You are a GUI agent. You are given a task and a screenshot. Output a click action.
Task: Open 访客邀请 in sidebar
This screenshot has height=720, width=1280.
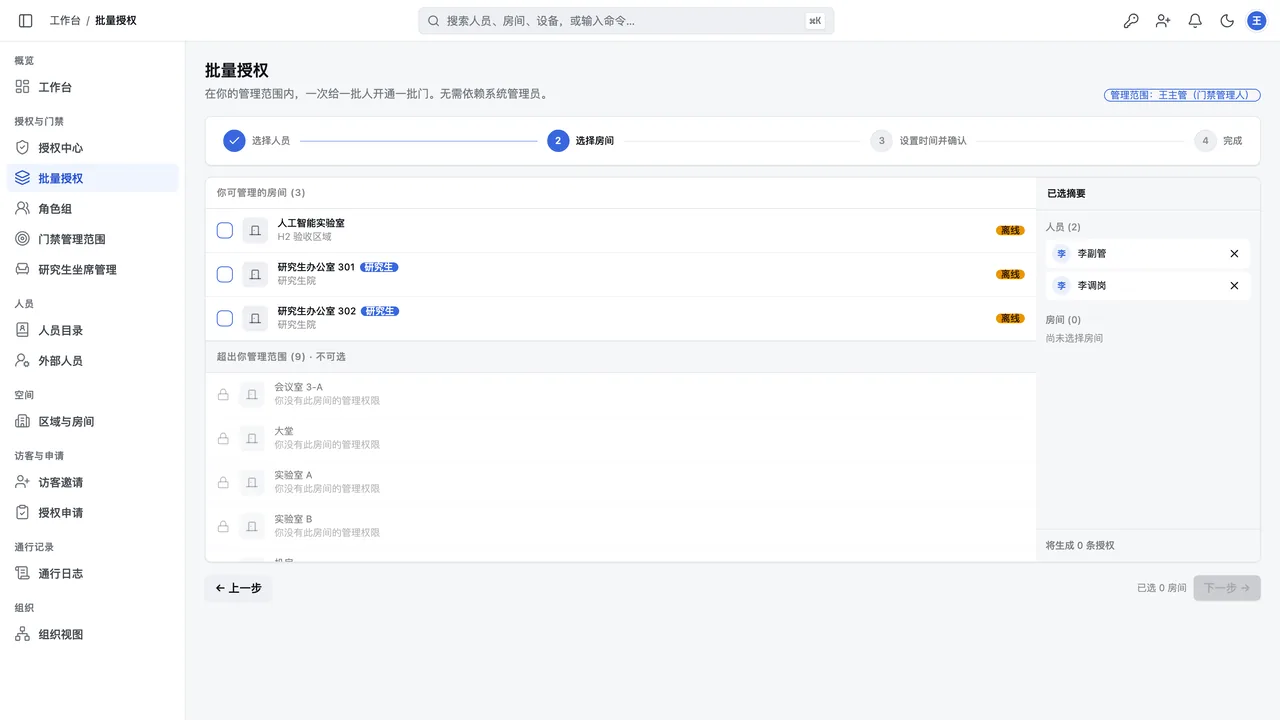pyautogui.click(x=92, y=483)
